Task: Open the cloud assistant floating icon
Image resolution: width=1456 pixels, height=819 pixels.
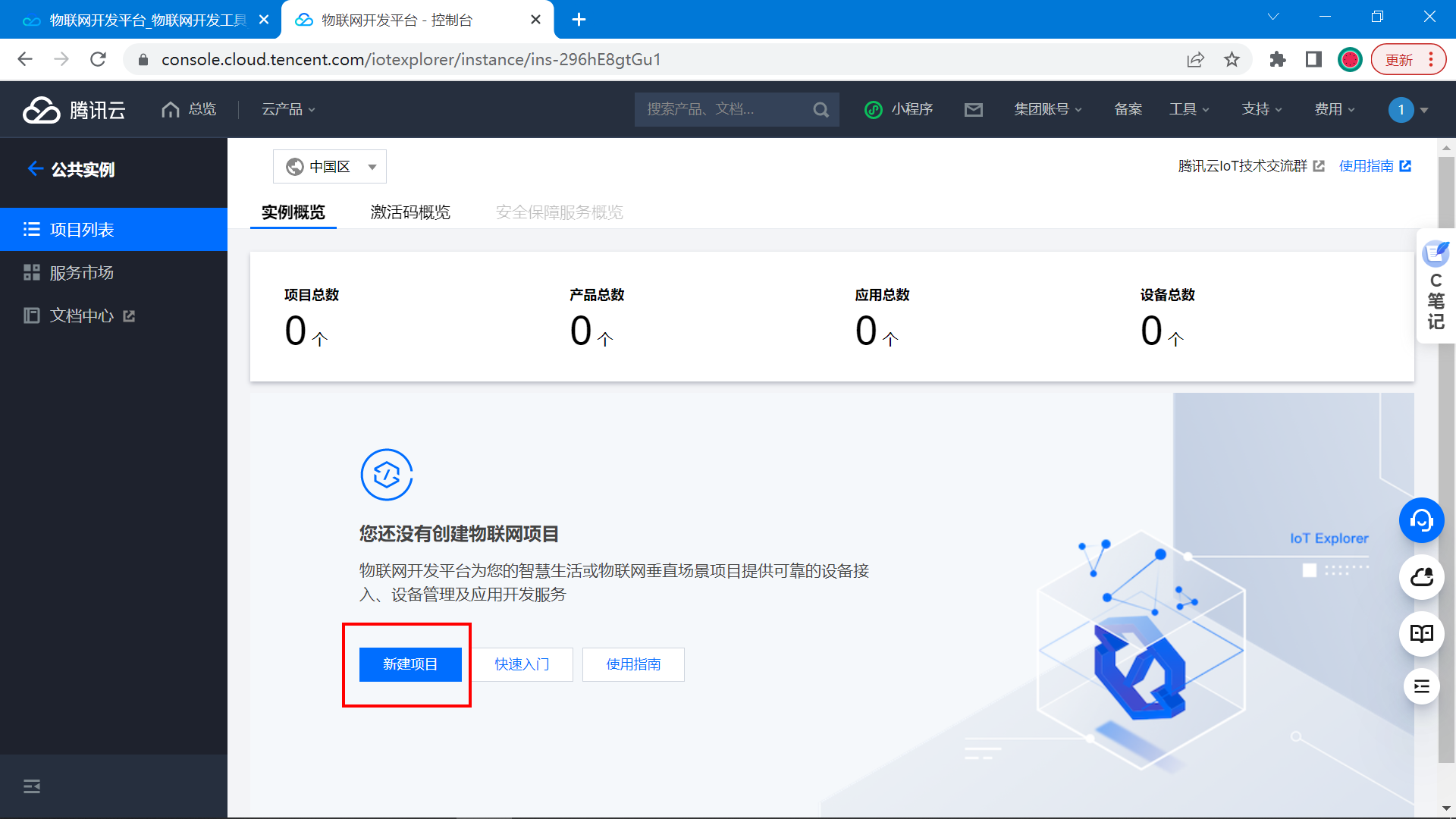Action: [x=1421, y=577]
